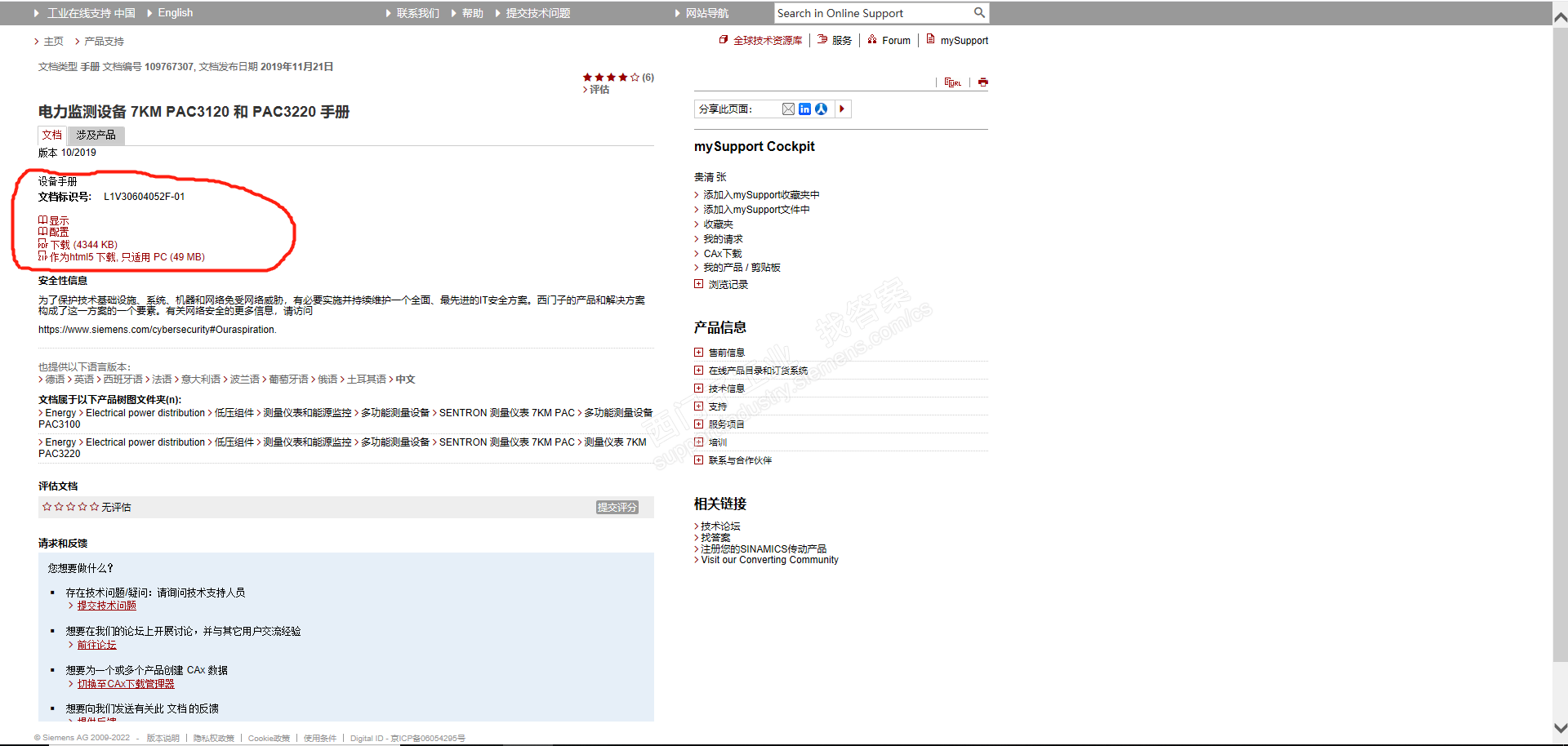
Task: Open 技术论坛 under 相关链接
Action: pyautogui.click(x=720, y=526)
